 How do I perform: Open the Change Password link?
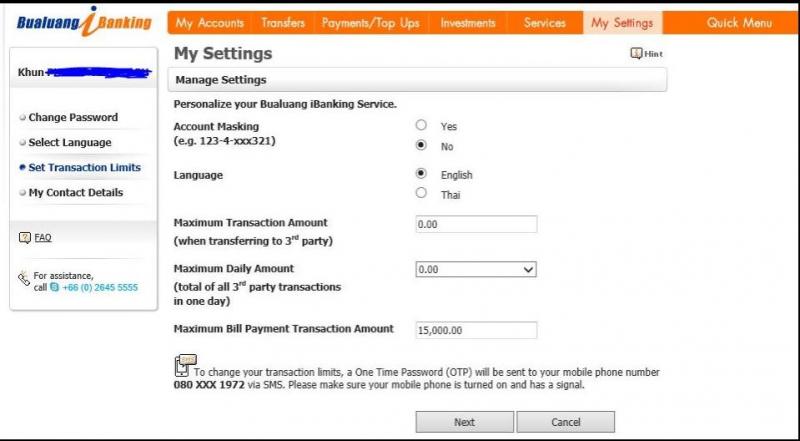point(73,117)
